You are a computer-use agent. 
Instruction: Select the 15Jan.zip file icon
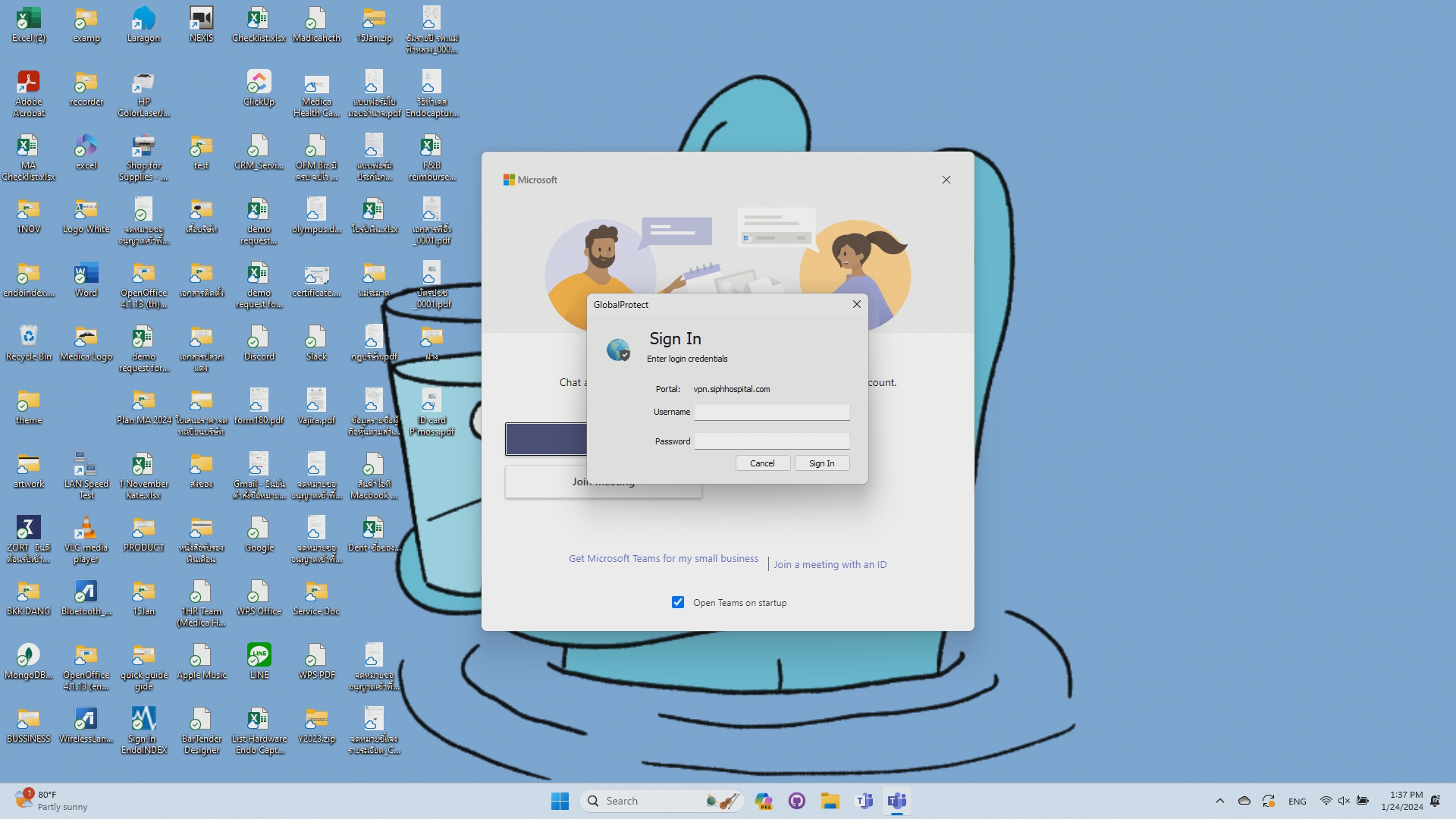pos(374,25)
